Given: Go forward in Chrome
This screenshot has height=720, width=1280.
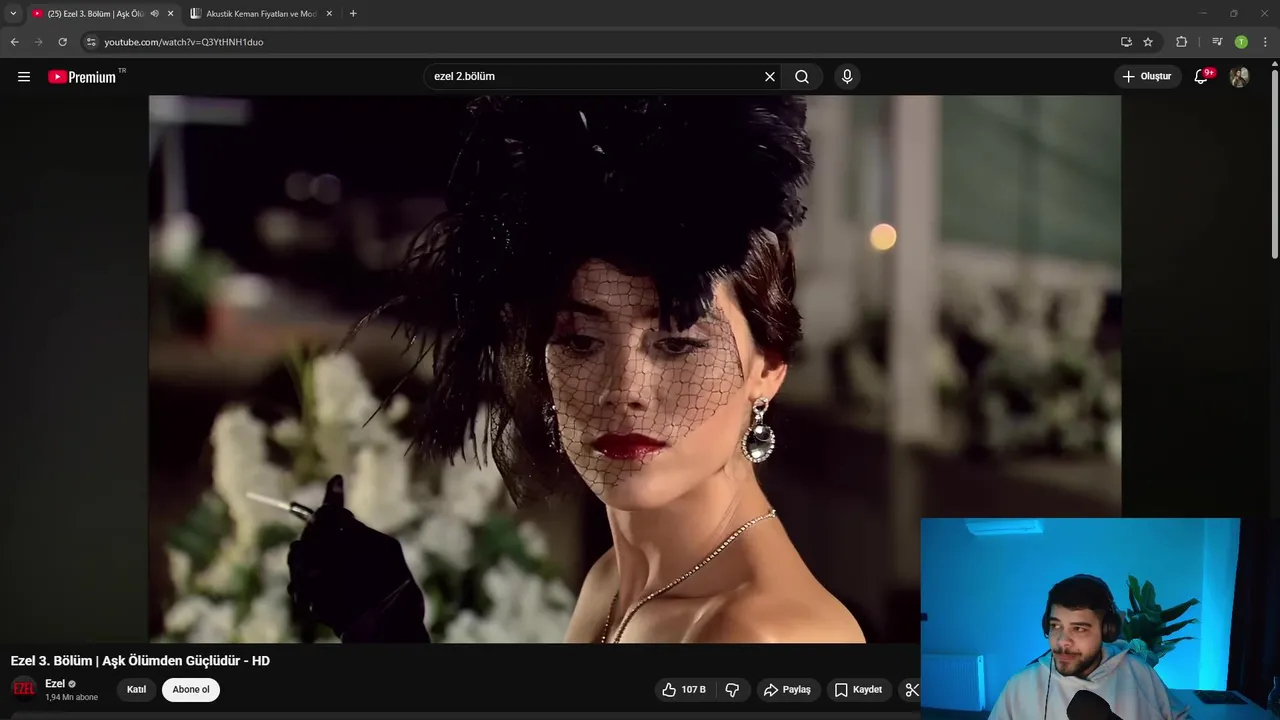Looking at the screenshot, I should coord(39,42).
